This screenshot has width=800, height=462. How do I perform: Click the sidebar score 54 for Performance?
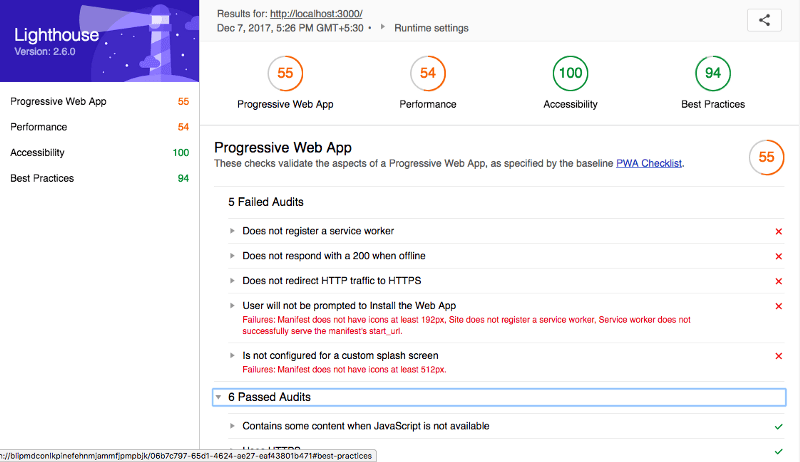pyautogui.click(x=183, y=127)
